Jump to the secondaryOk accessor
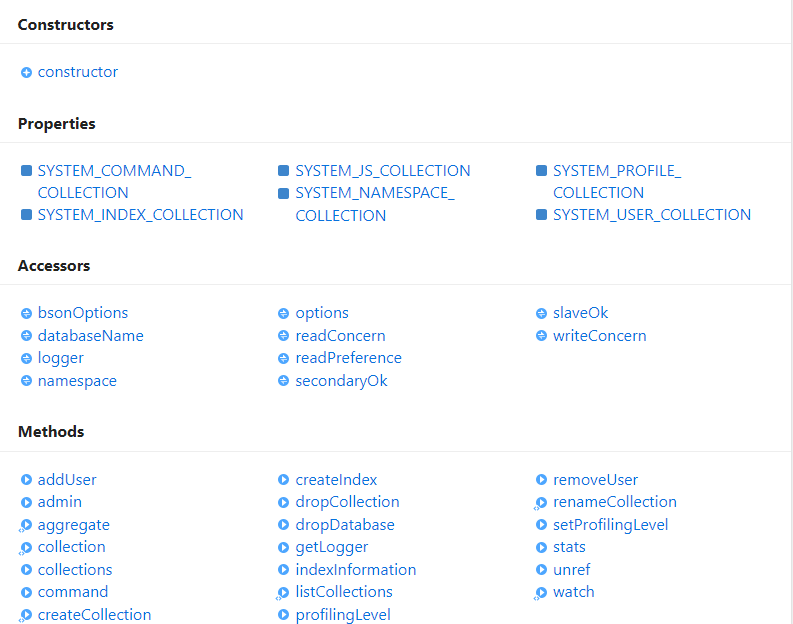The image size is (793, 624). (x=341, y=381)
